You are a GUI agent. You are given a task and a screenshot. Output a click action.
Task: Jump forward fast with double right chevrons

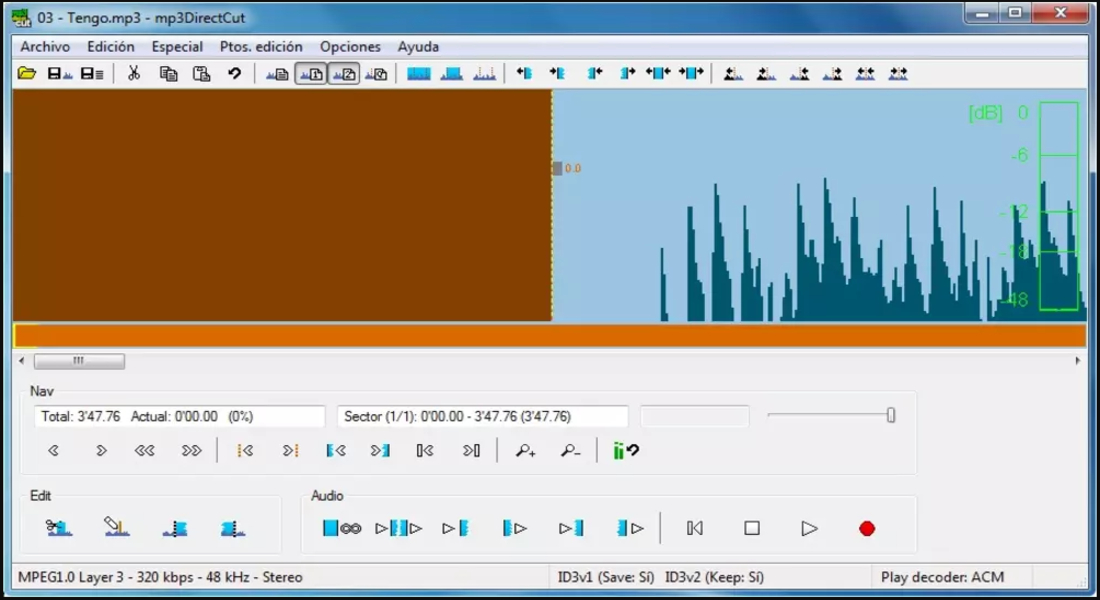(x=192, y=451)
